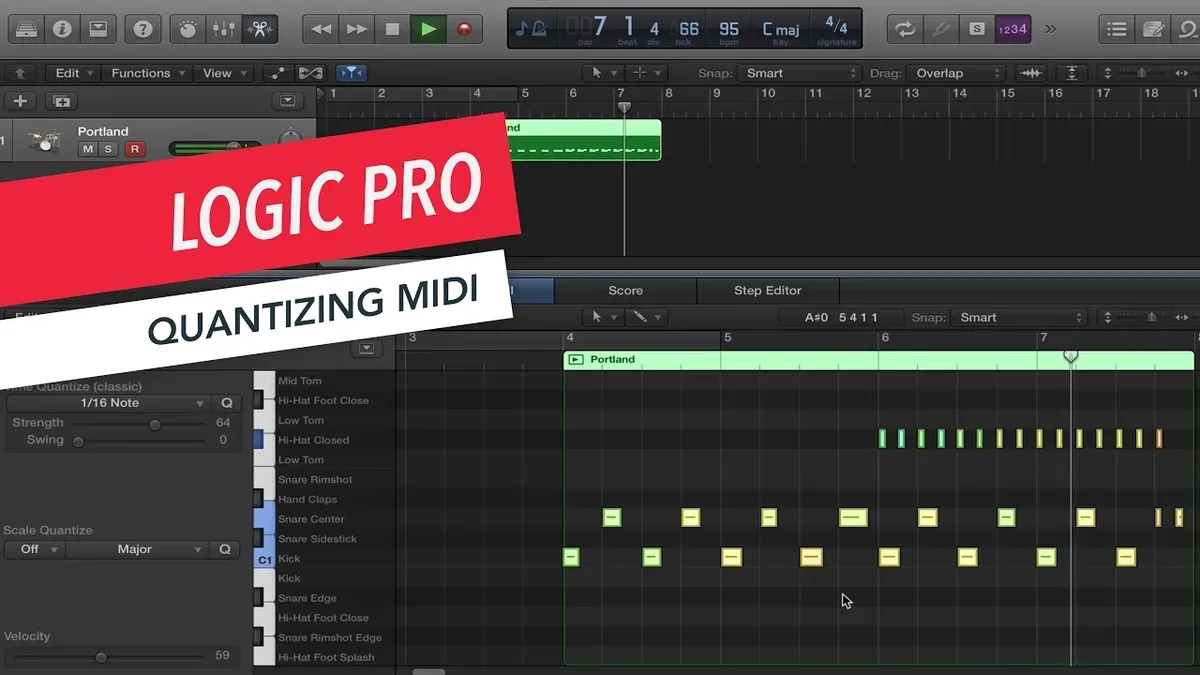
Task: Solo the Portland track
Action: pos(109,149)
